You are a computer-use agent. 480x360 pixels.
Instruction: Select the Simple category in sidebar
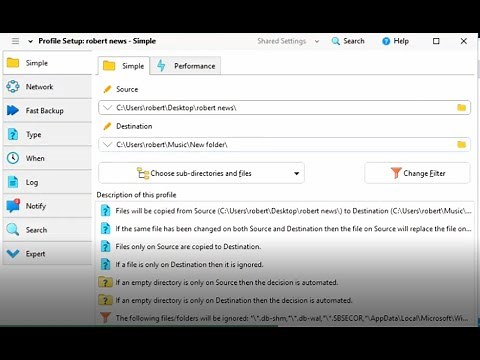47,63
